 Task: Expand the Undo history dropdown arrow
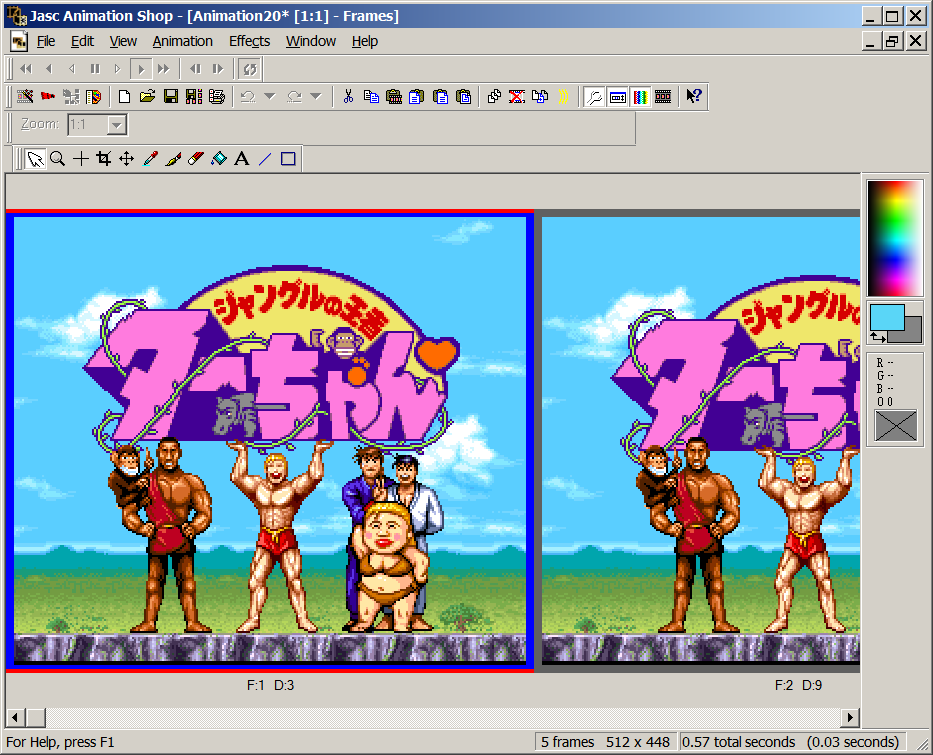point(270,96)
